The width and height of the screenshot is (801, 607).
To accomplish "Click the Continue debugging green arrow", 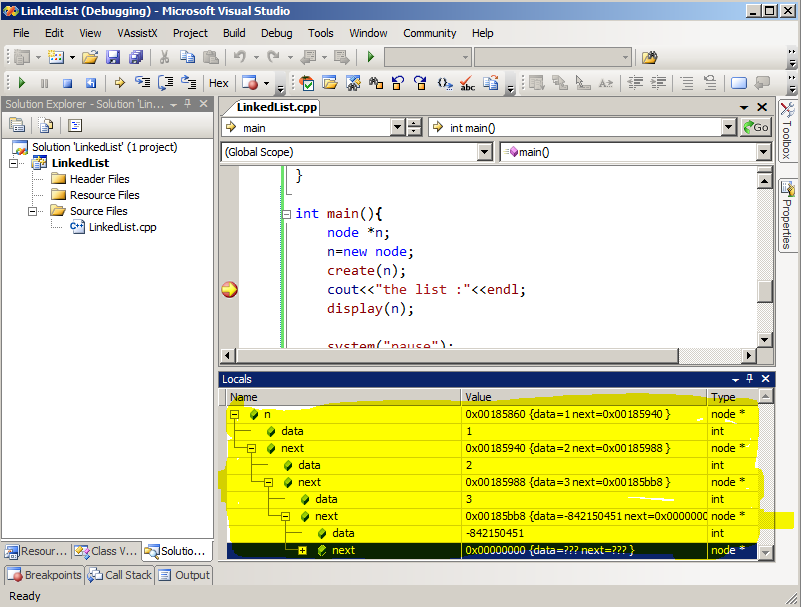I will (21, 83).
